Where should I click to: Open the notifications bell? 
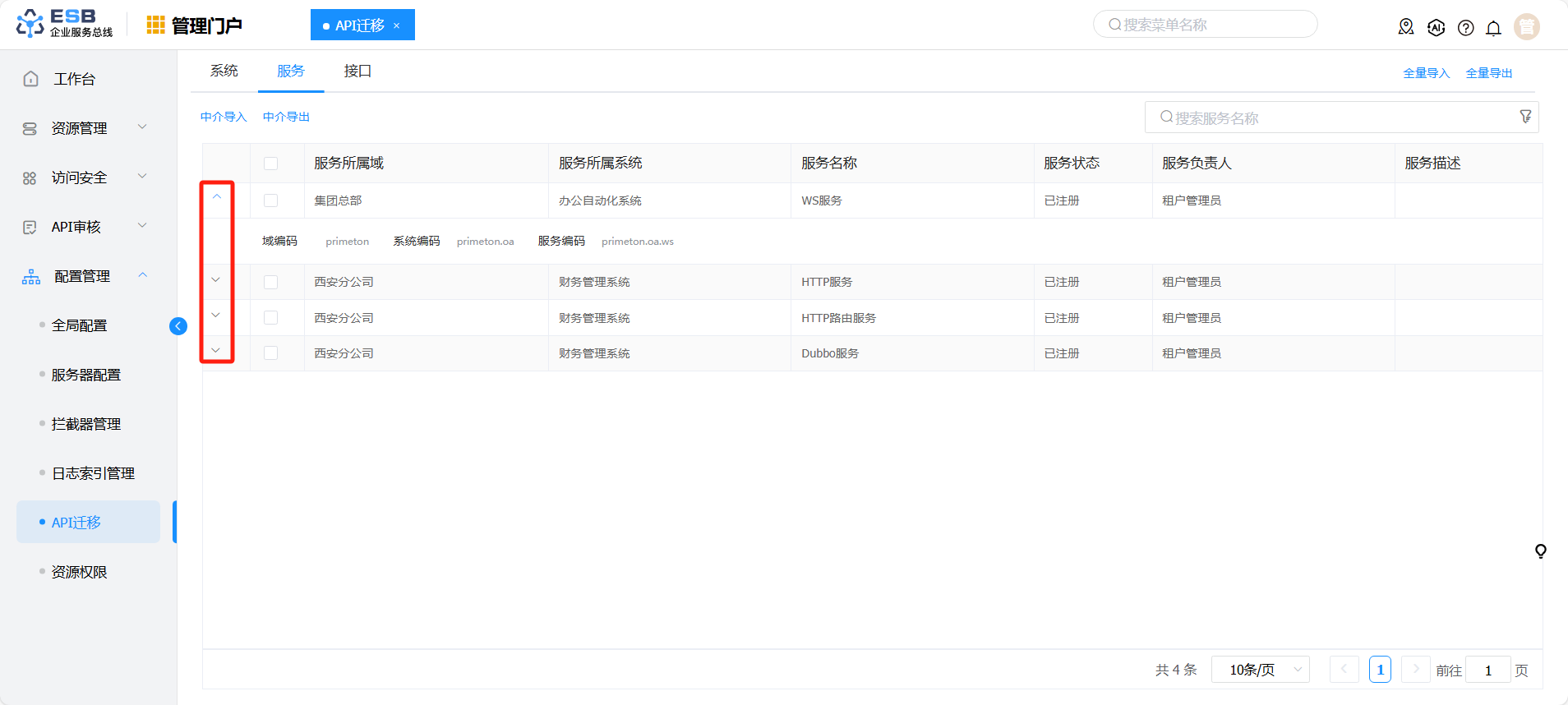pos(1493,27)
